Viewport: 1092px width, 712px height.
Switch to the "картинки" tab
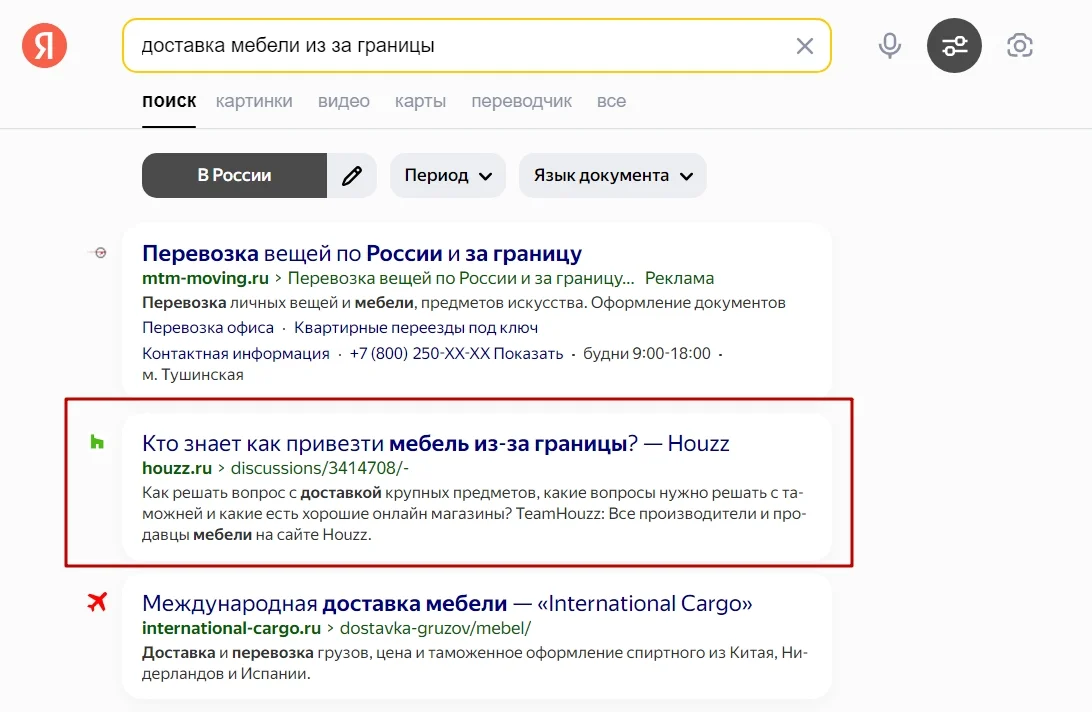point(254,101)
